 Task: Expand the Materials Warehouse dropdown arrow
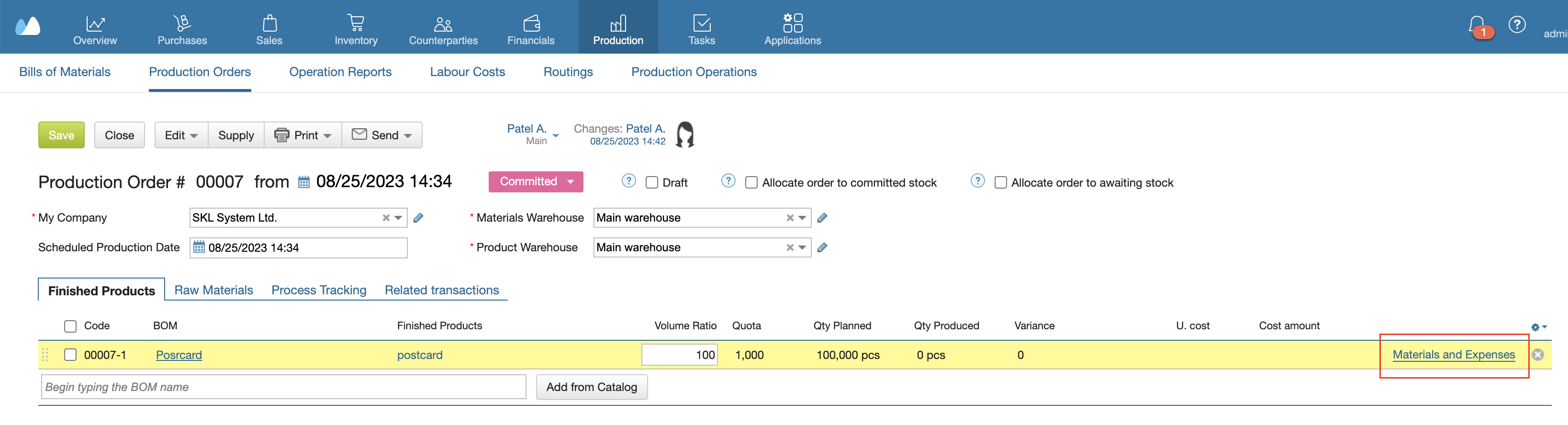(803, 218)
